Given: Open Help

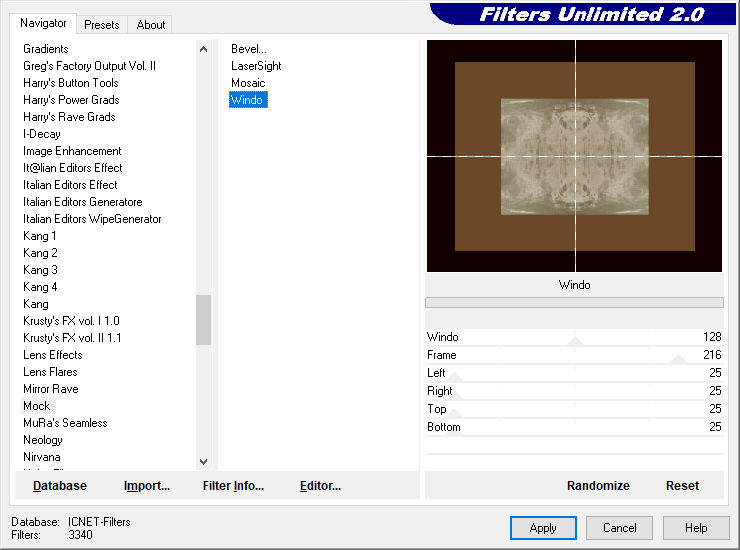Looking at the screenshot, I should tap(696, 528).
